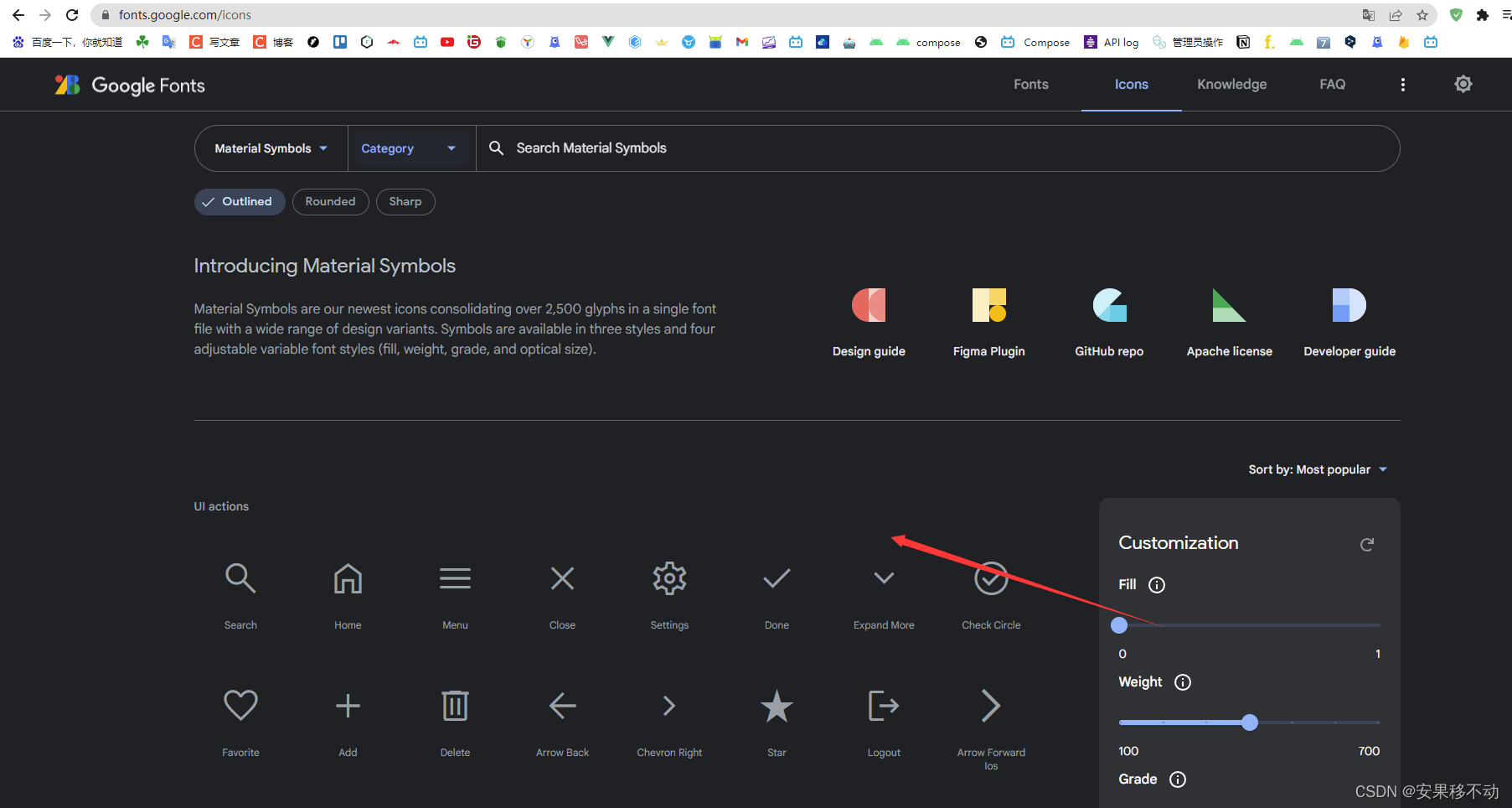Open the FAQ tab
The height and width of the screenshot is (808, 1512).
coord(1333,85)
